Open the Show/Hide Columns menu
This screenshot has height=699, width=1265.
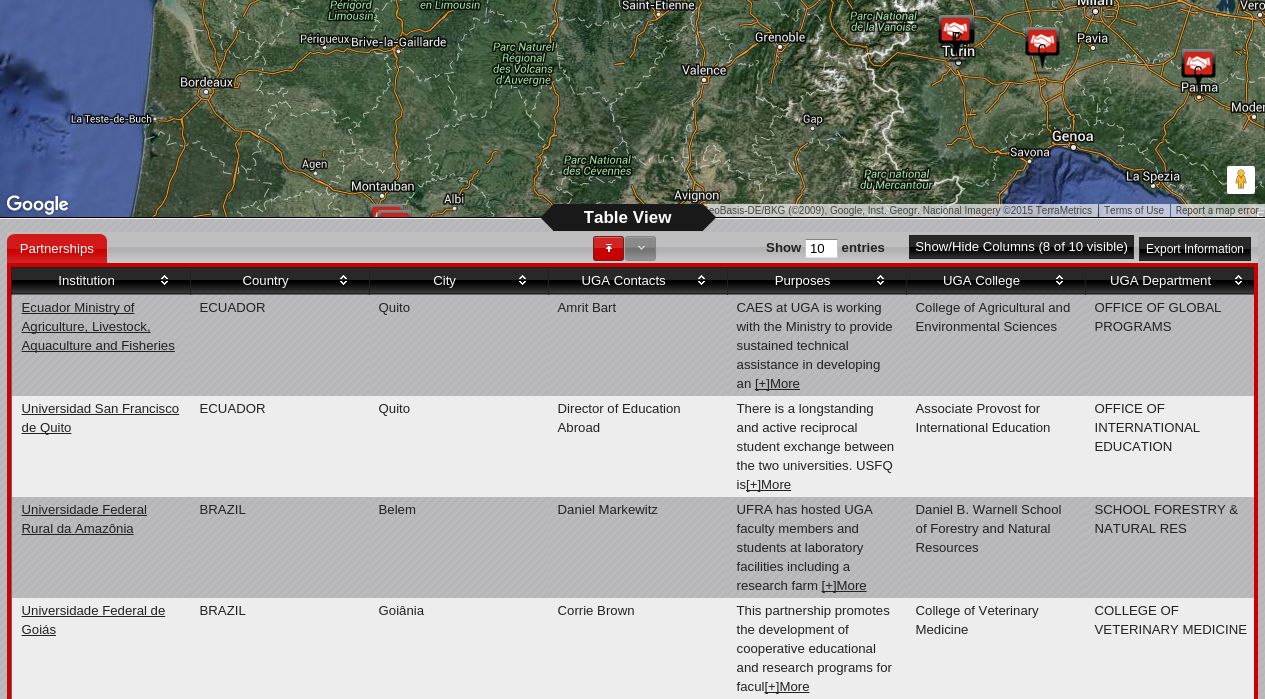tap(1021, 247)
